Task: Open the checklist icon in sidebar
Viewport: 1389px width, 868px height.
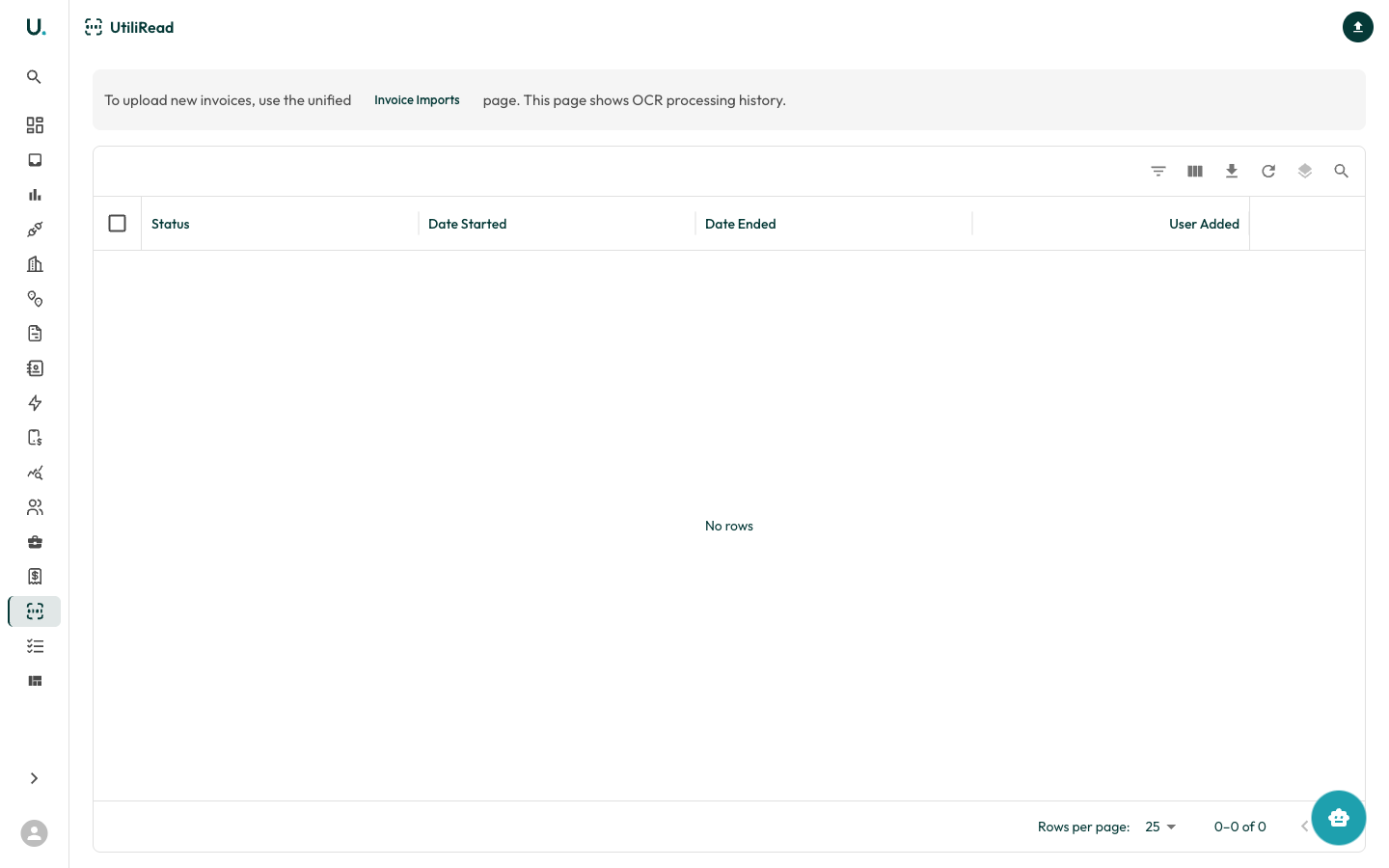Action: [35, 646]
